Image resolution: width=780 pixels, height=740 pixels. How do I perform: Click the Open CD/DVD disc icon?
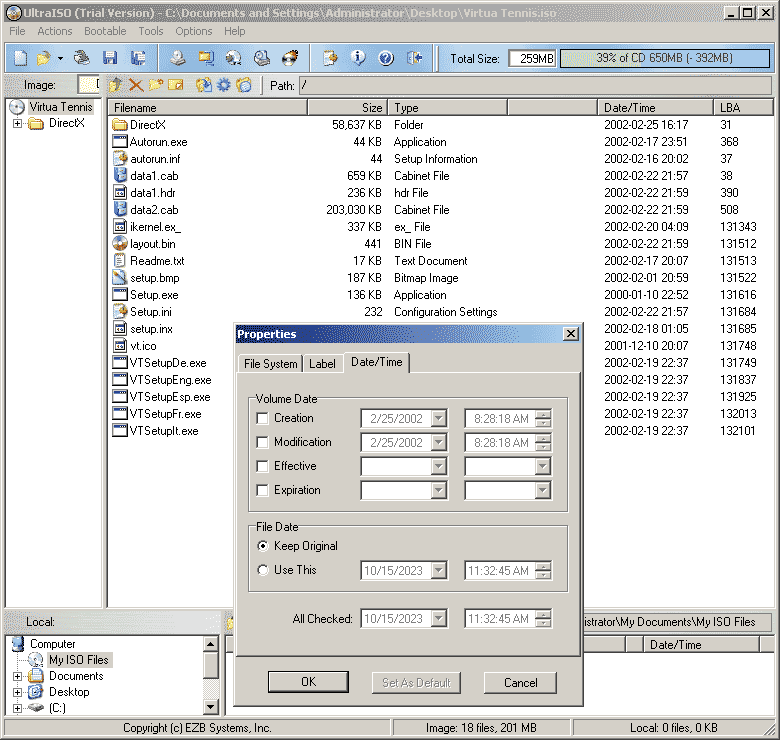click(x=82, y=58)
